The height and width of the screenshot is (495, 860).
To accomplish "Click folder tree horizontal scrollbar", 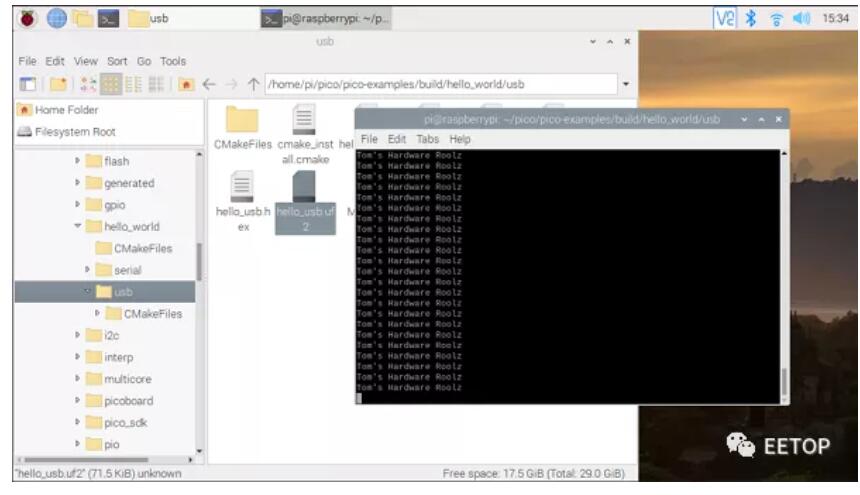I will click(x=86, y=459).
